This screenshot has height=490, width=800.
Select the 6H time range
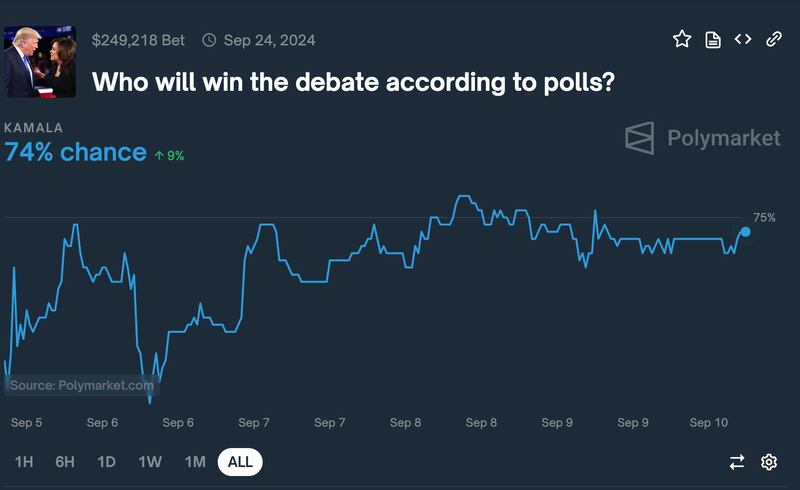65,462
